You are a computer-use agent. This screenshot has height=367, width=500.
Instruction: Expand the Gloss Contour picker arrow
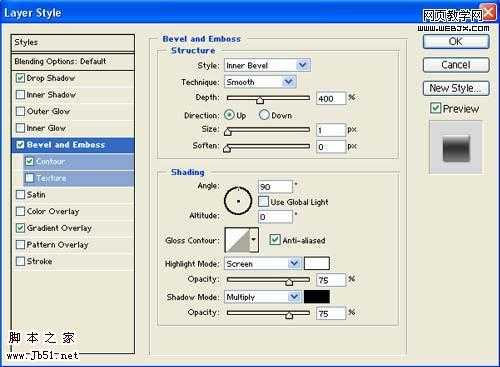254,240
